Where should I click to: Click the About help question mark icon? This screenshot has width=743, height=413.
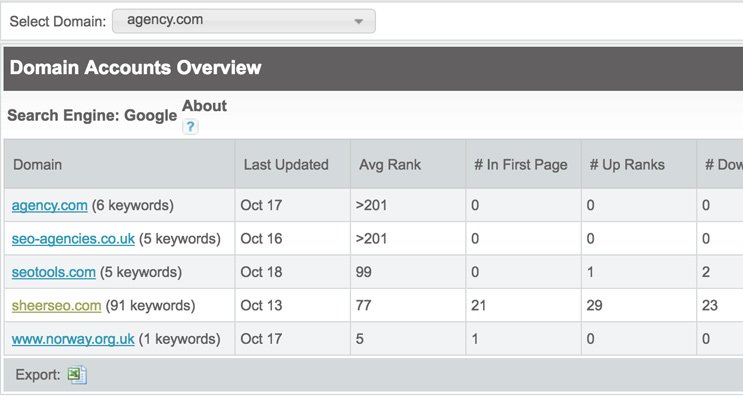click(x=190, y=126)
